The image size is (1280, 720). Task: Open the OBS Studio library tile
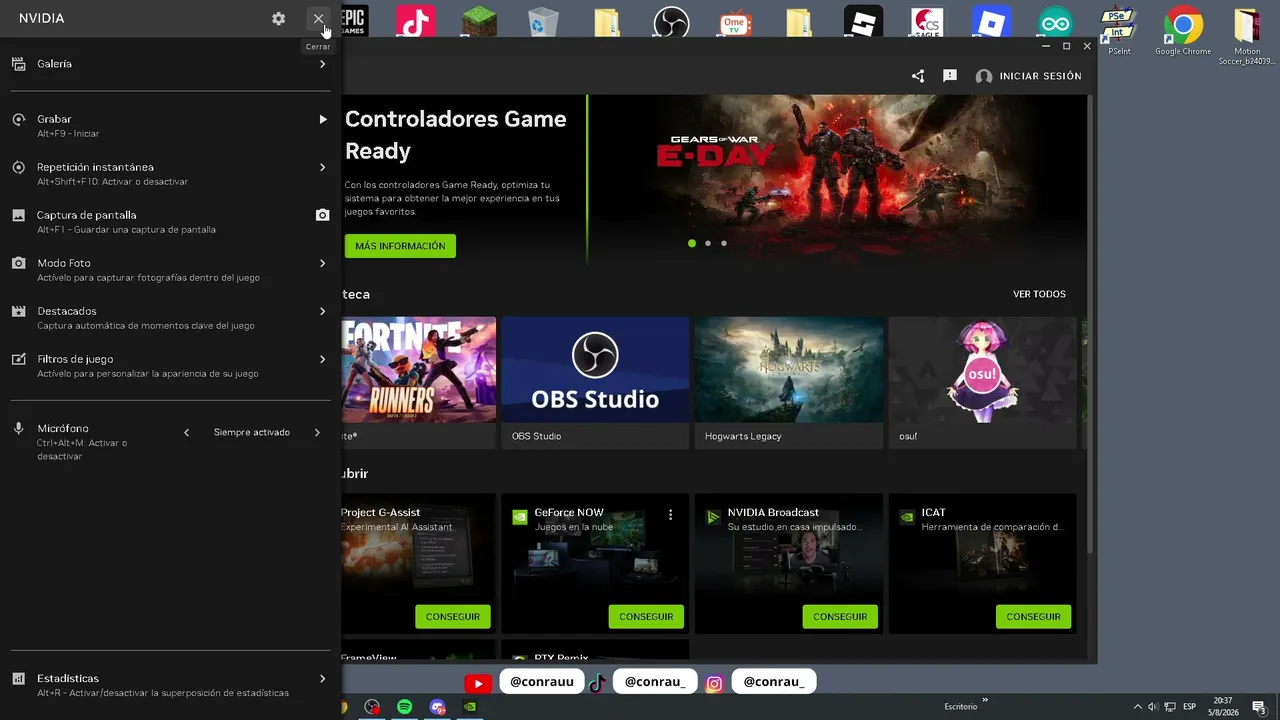595,382
